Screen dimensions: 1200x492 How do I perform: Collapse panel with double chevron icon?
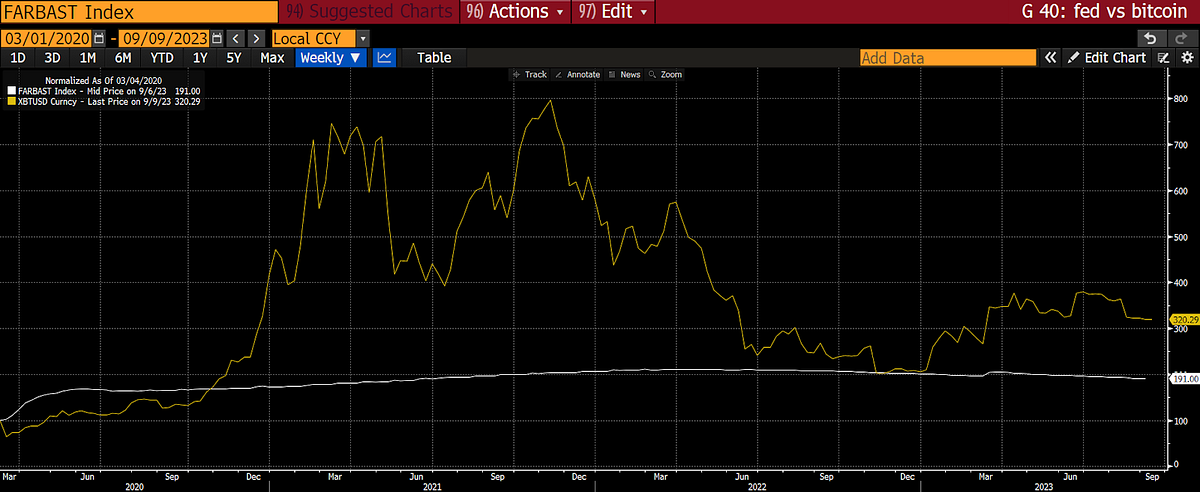click(x=1050, y=58)
